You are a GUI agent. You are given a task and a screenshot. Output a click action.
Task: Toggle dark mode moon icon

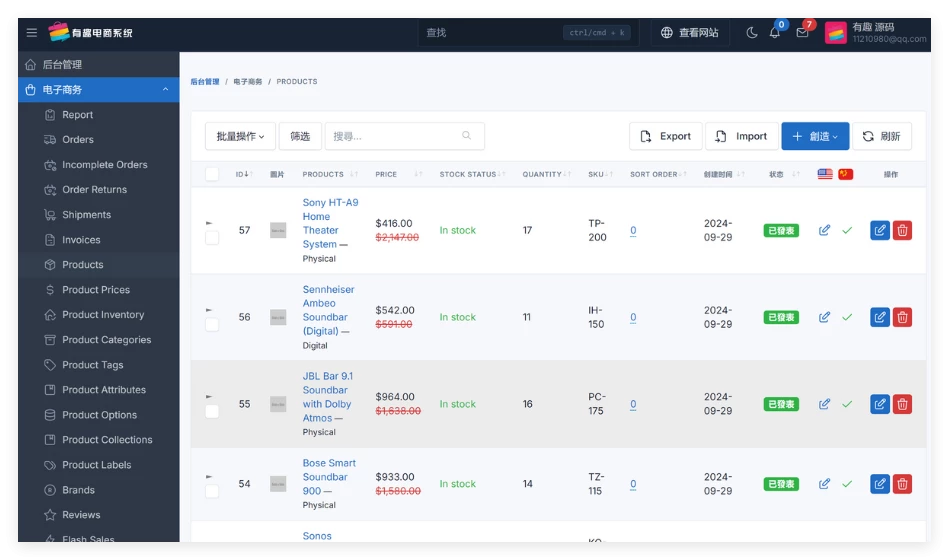pos(752,33)
